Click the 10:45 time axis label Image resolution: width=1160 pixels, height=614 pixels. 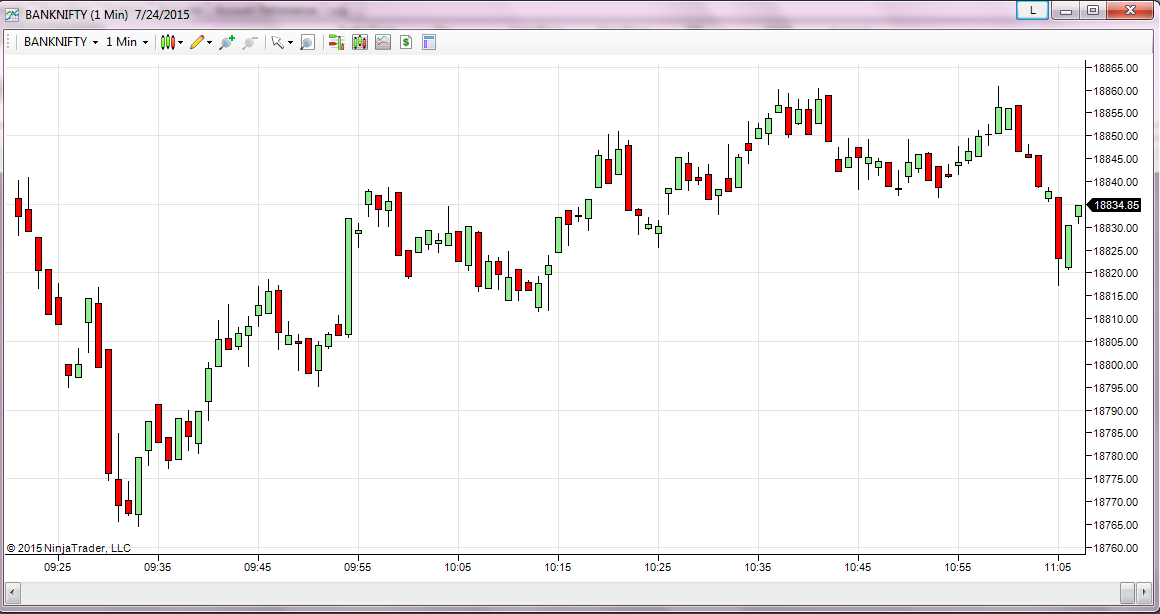(858, 567)
